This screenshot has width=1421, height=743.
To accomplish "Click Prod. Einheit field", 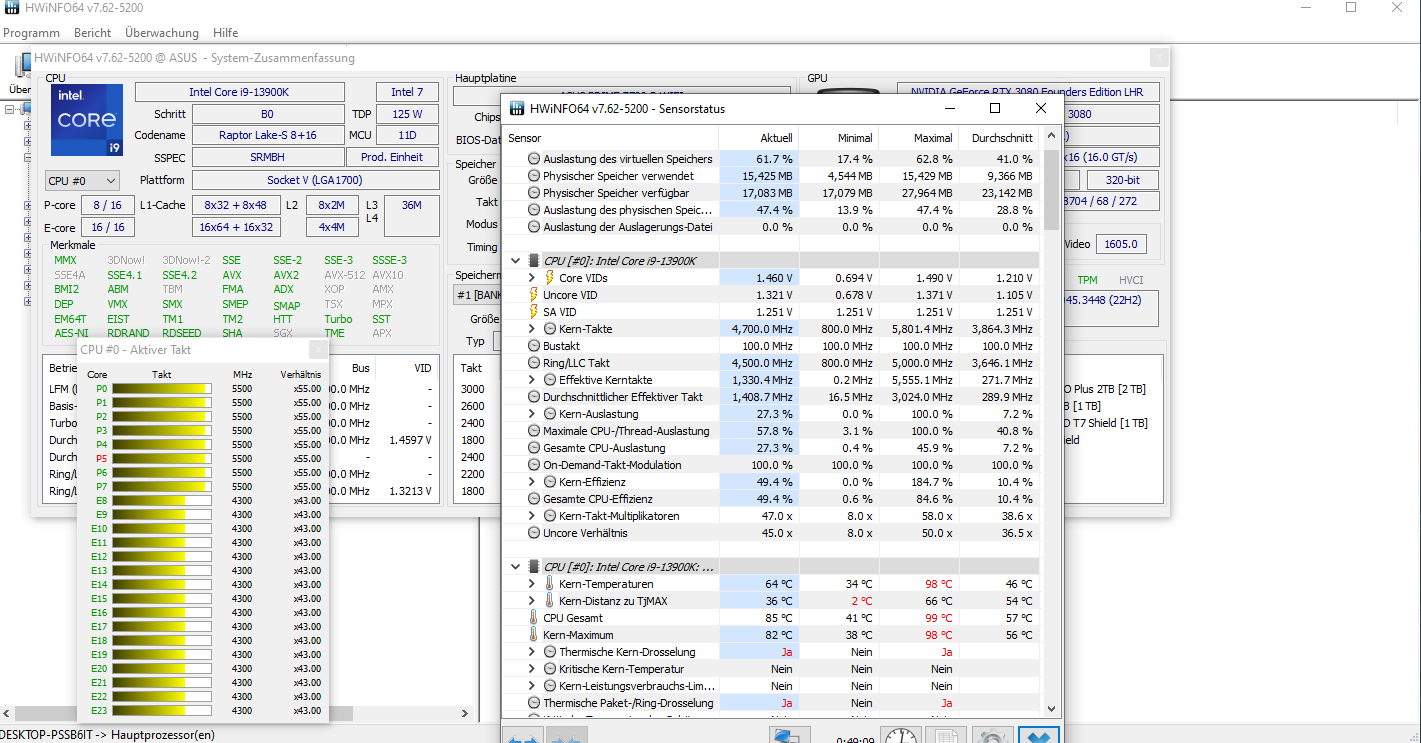I will 393,157.
